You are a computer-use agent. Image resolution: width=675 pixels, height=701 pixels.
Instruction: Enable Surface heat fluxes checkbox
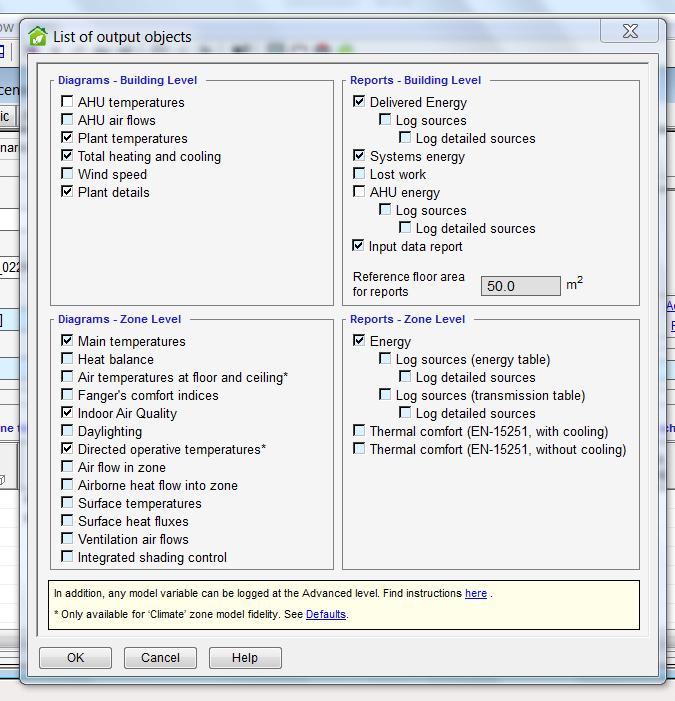coord(67,520)
